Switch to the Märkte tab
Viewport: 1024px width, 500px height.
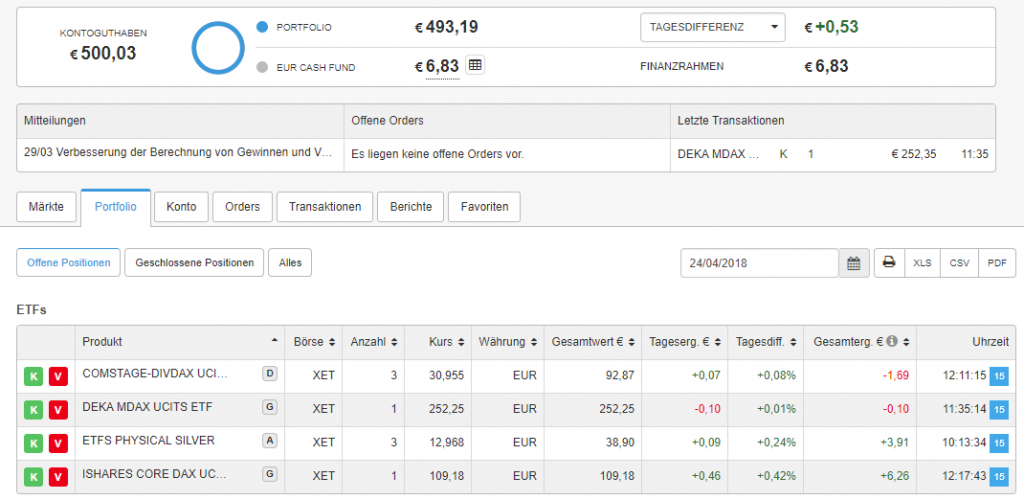46,207
